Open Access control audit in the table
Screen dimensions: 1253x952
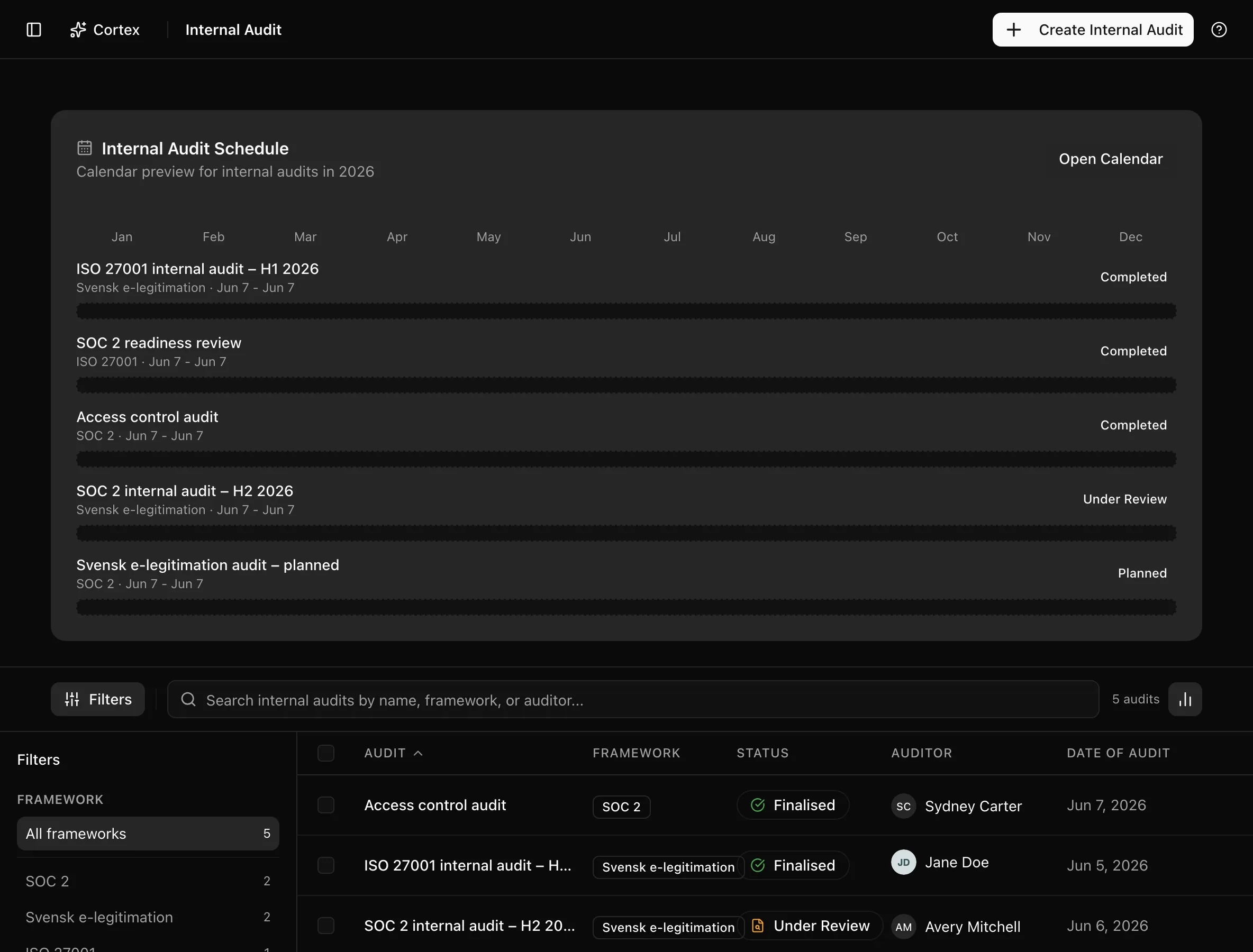point(435,804)
